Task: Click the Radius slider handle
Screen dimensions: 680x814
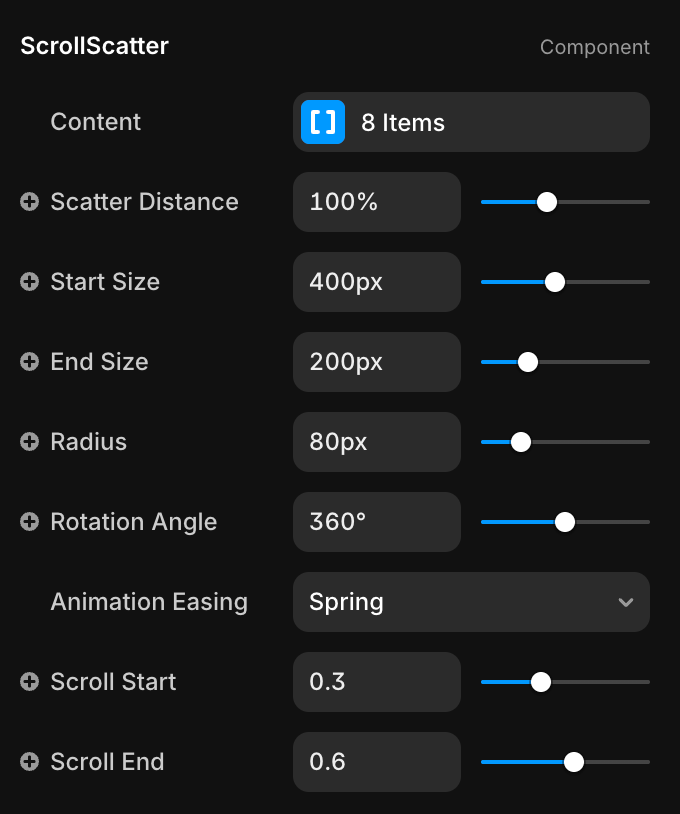Action: pyautogui.click(x=520, y=442)
